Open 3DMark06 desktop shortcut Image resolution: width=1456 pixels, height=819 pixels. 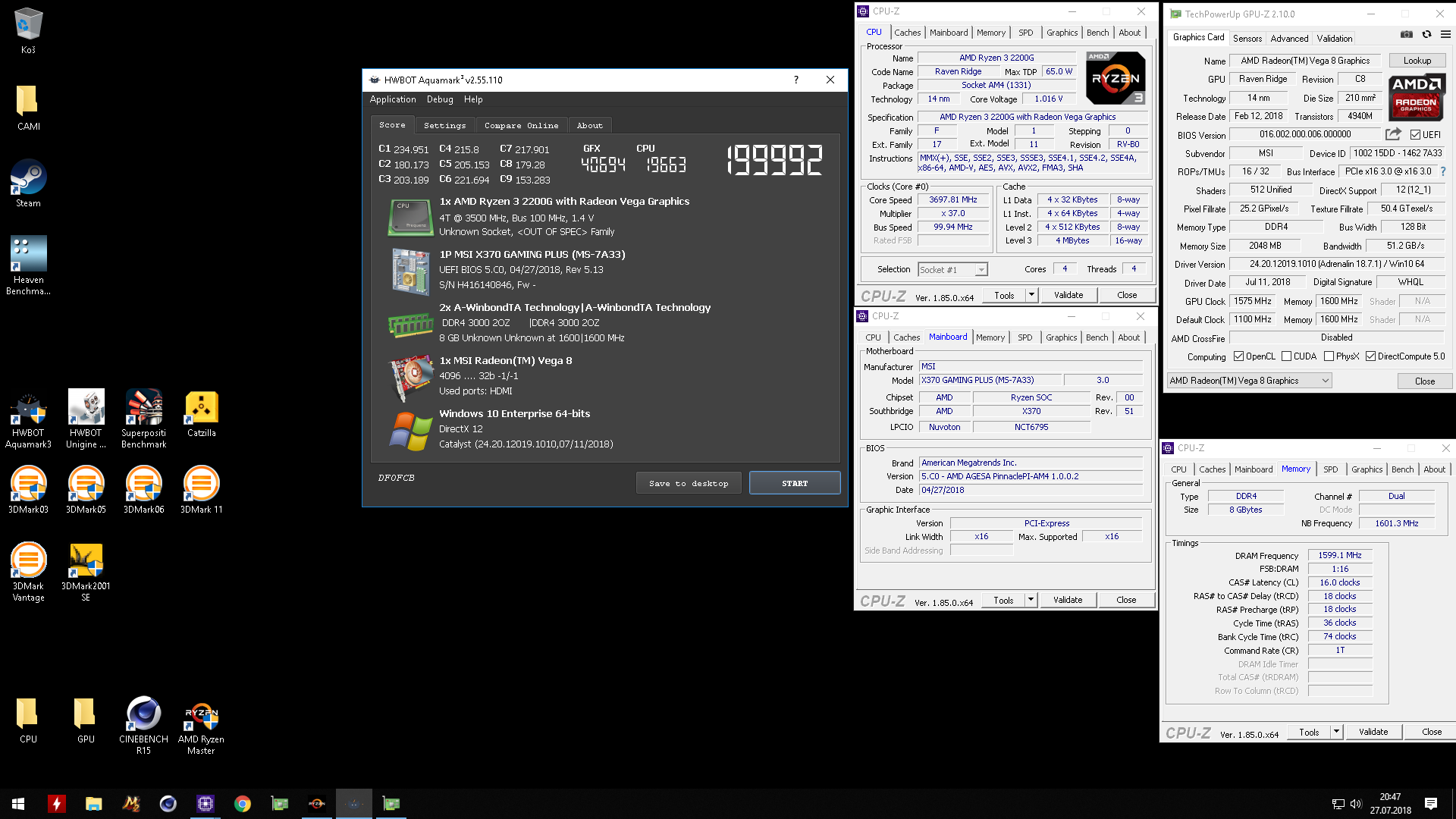click(143, 490)
